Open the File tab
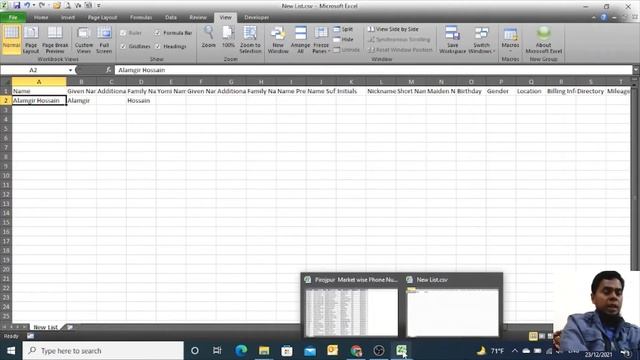The image size is (640, 360). point(13,17)
